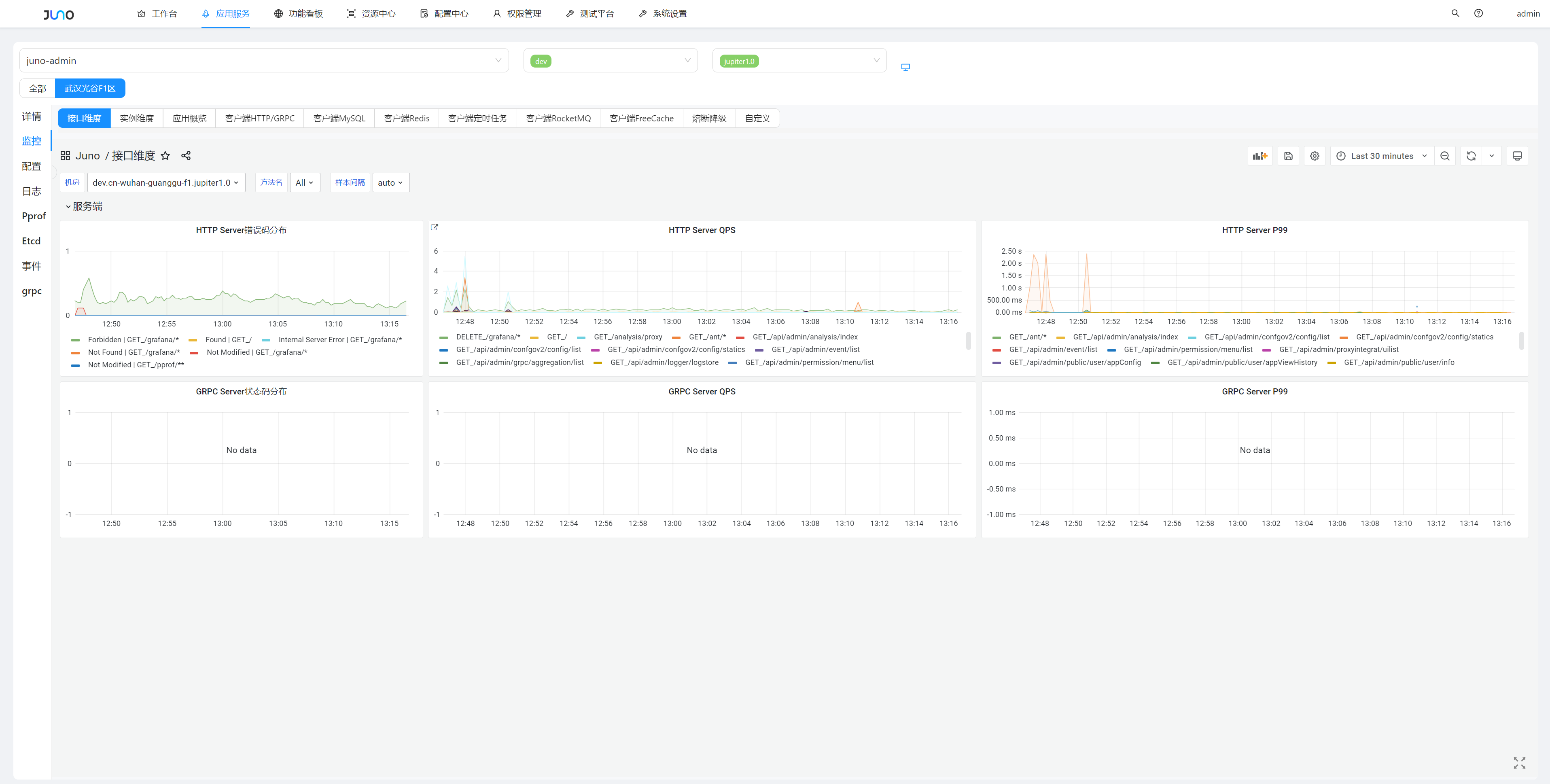Open the 机房 dev.cn-wuhan-guanggu-f1 dropdown

(166, 183)
